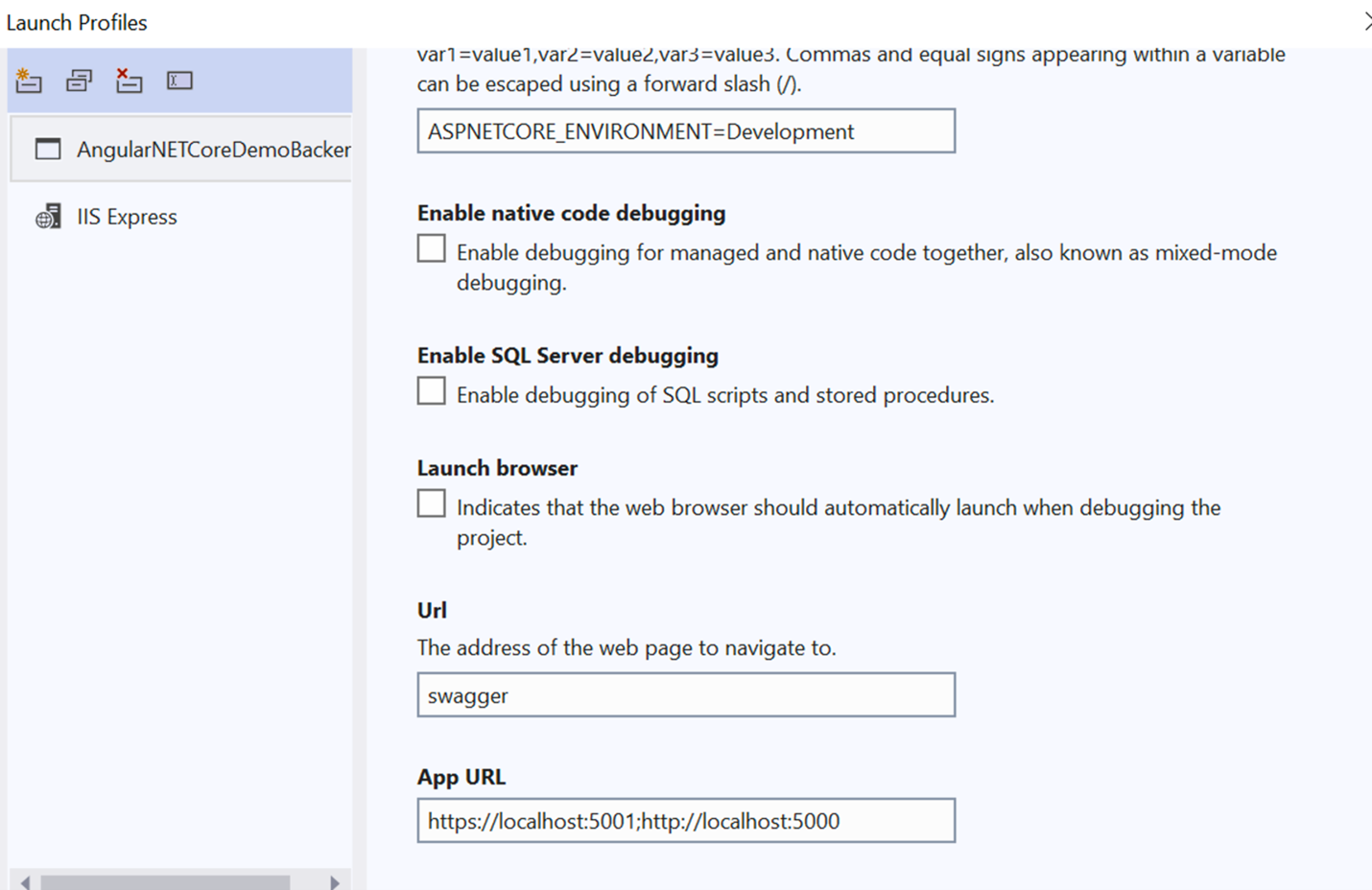Screen dimensions: 1372x890
Task: Click the environment variables text field
Action: click(686, 130)
